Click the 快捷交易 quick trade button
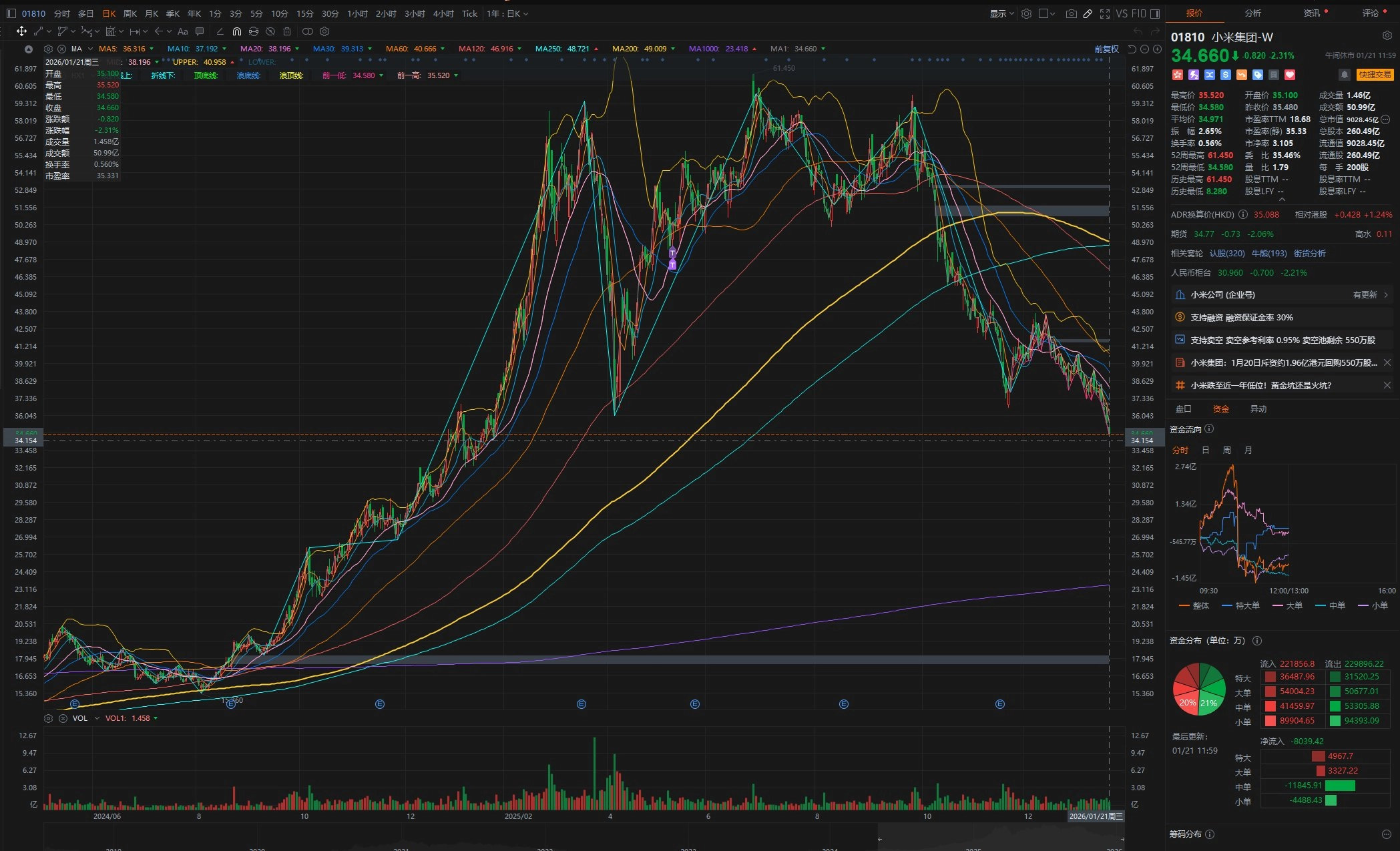The image size is (1400, 851). (1375, 75)
